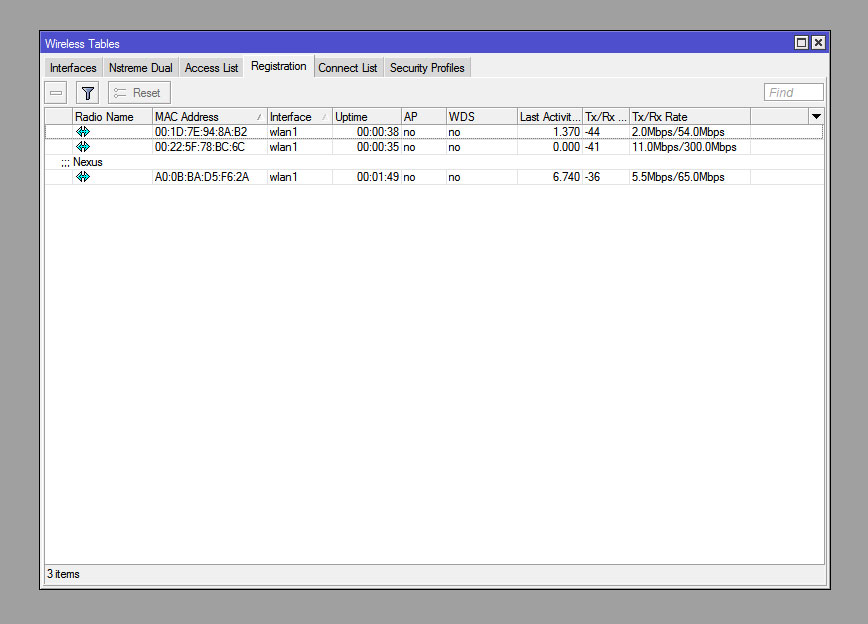This screenshot has width=868, height=624.
Task: Open the filter funnel tool
Action: click(x=88, y=93)
